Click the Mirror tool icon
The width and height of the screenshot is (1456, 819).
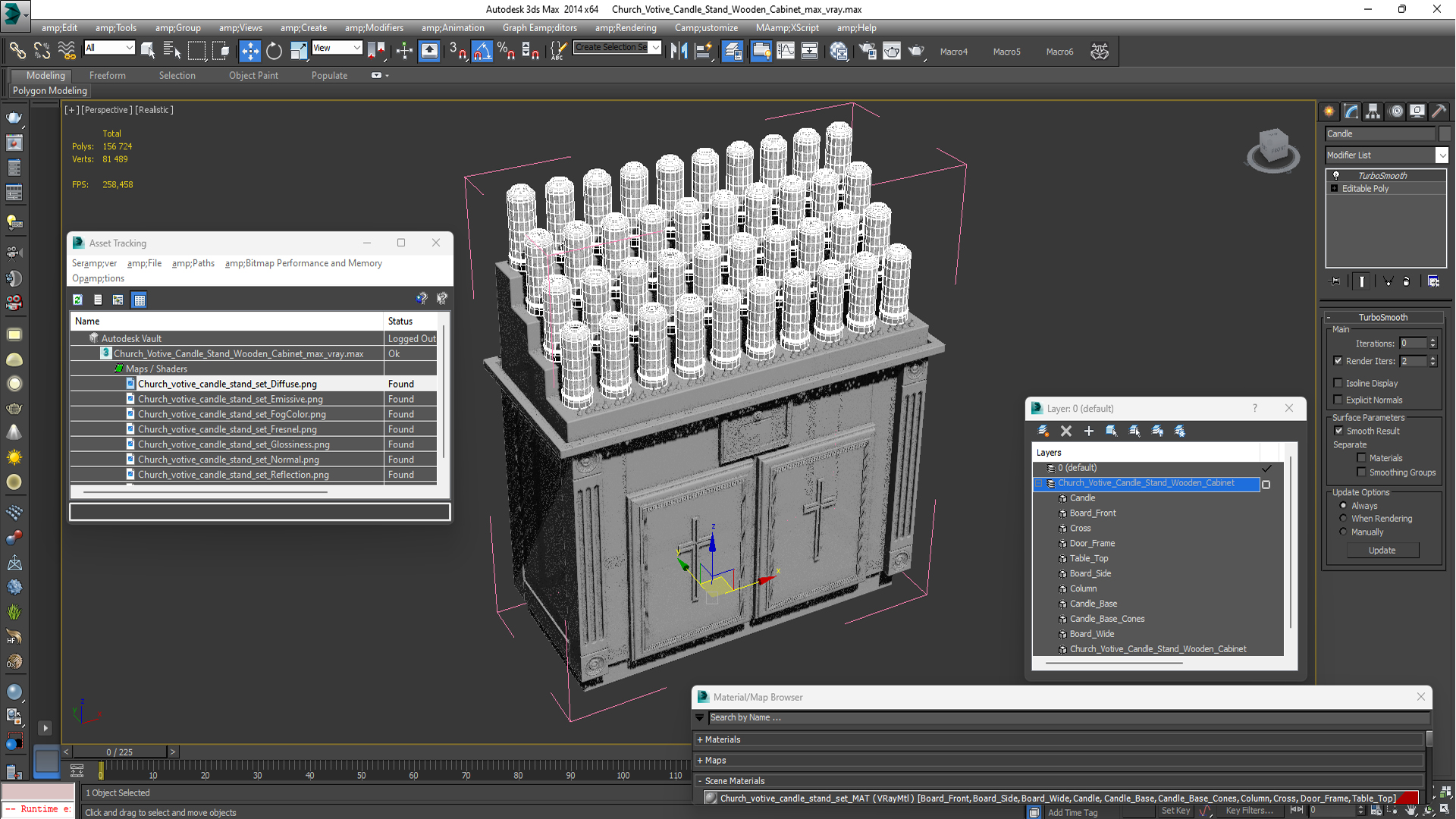[x=679, y=51]
